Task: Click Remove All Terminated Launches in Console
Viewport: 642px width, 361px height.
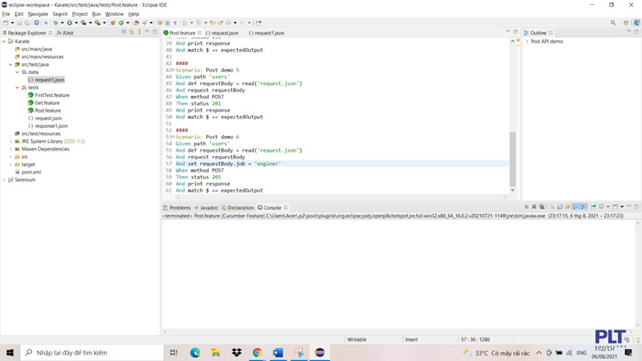Action: (x=542, y=207)
